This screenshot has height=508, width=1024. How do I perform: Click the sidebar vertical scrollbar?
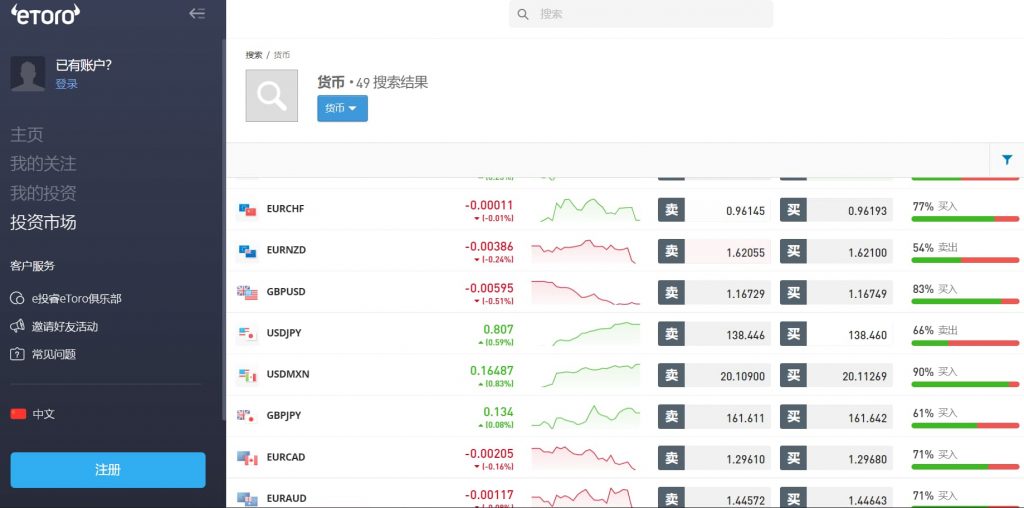click(223, 229)
